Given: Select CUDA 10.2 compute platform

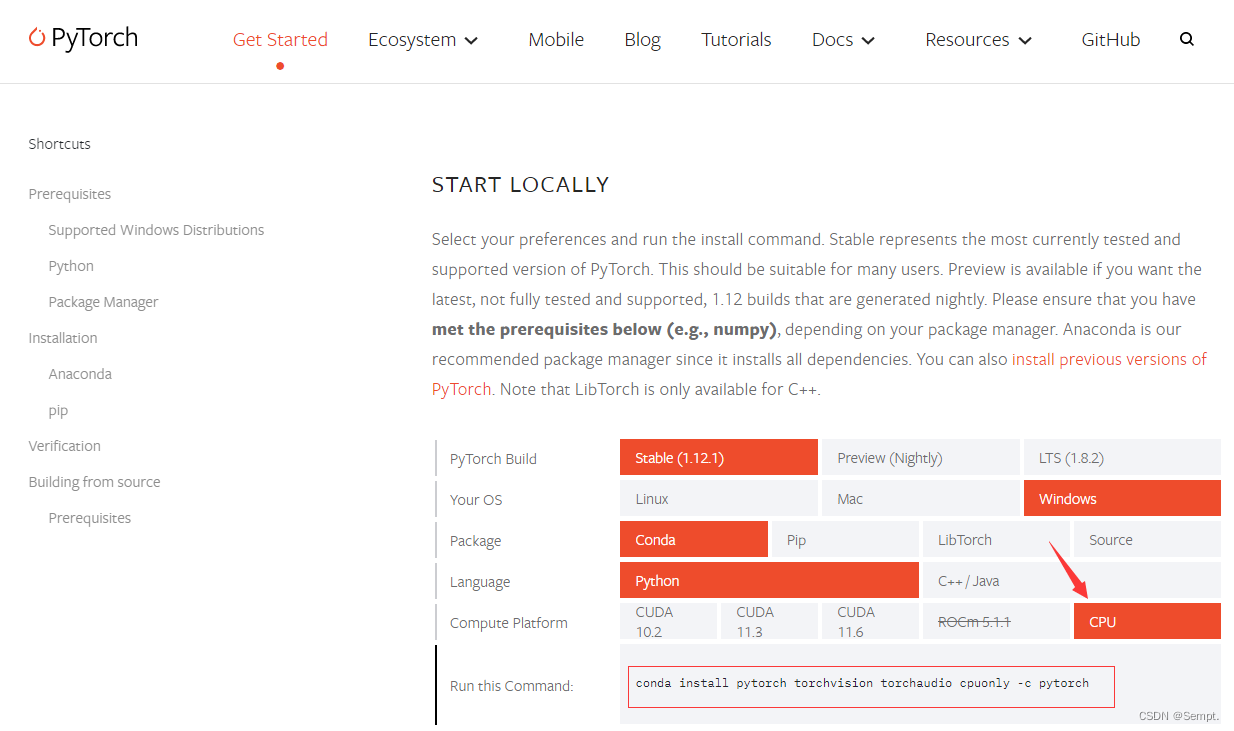Looking at the screenshot, I should tap(668, 621).
